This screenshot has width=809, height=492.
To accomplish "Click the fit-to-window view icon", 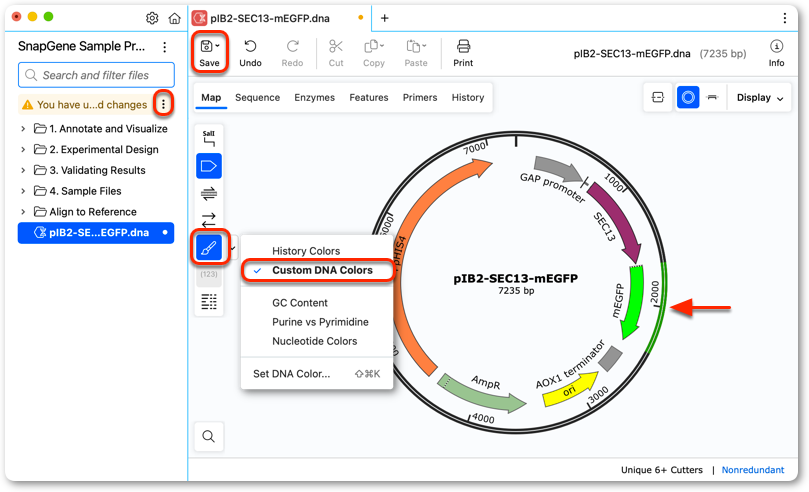I will [x=658, y=97].
